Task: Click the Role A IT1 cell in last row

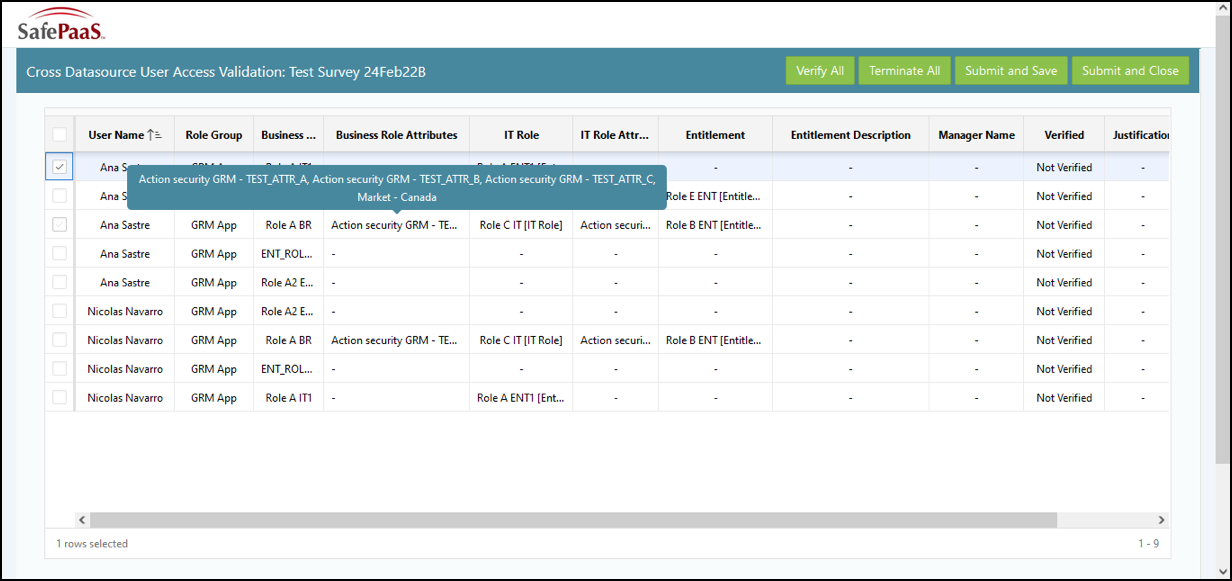Action: pyautogui.click(x=288, y=398)
